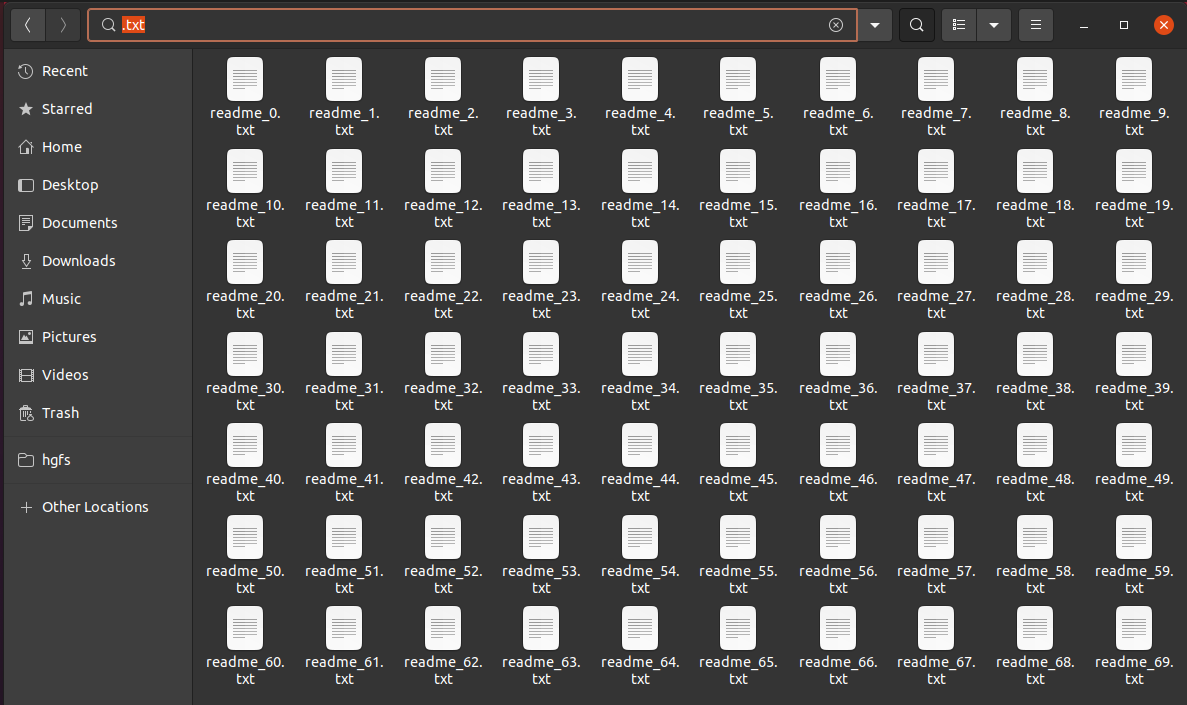Select the readme_35.txt file icon

pos(738,355)
